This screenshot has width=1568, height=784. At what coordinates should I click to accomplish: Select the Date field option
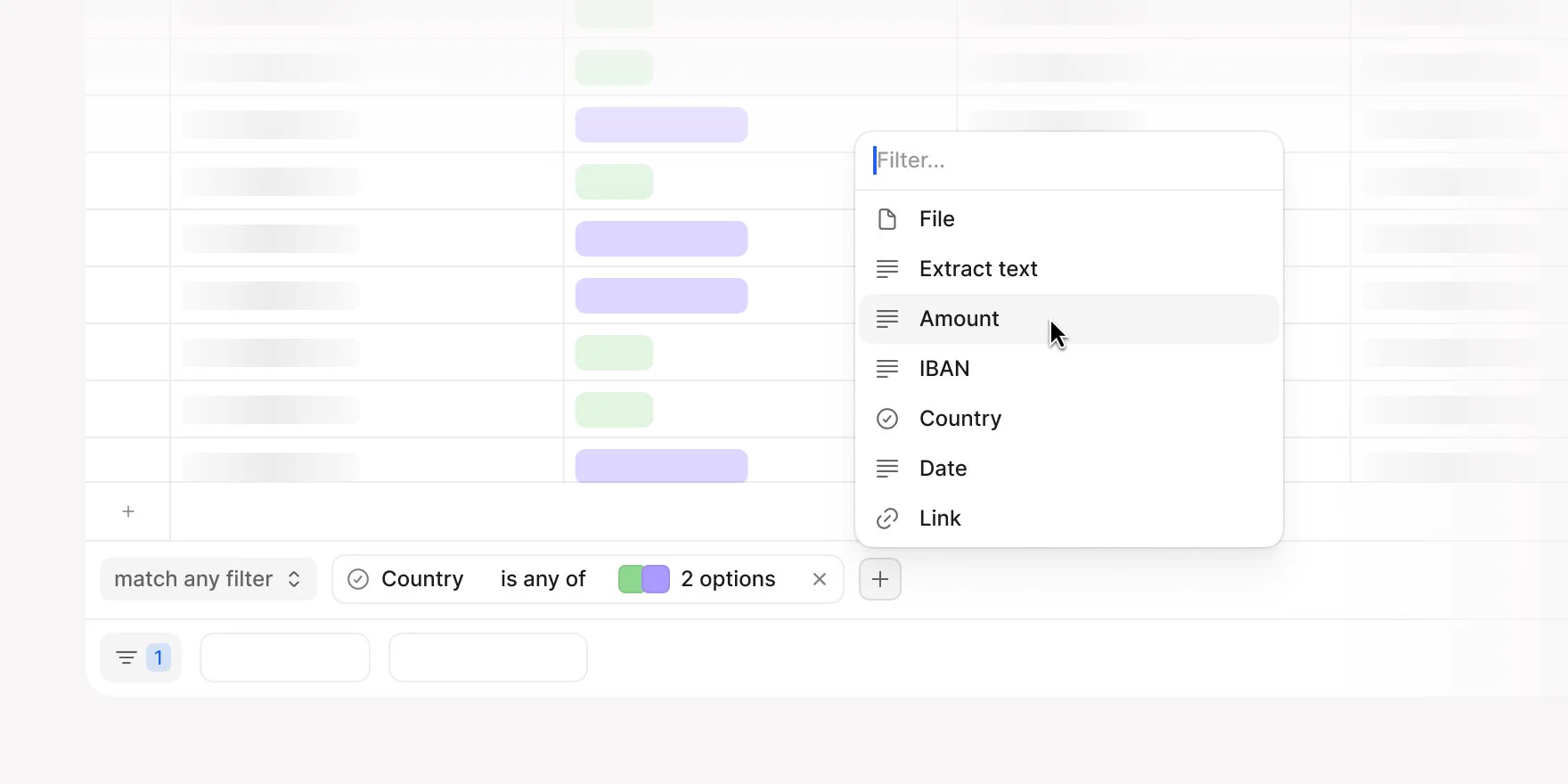click(x=1068, y=469)
